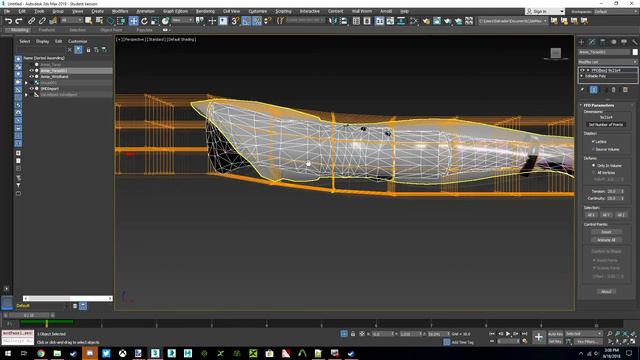Open the selection filter All dropdown

[72, 20]
